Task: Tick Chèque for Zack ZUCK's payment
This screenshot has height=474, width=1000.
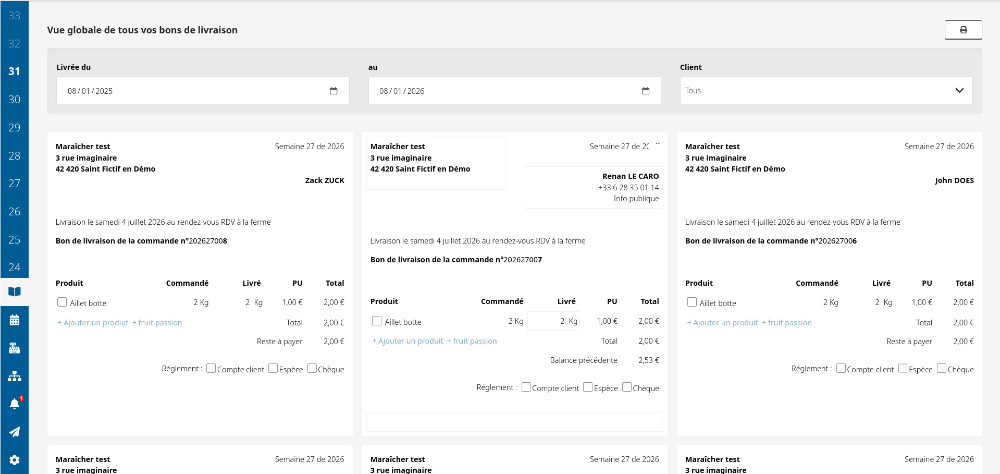Action: pyautogui.click(x=312, y=368)
